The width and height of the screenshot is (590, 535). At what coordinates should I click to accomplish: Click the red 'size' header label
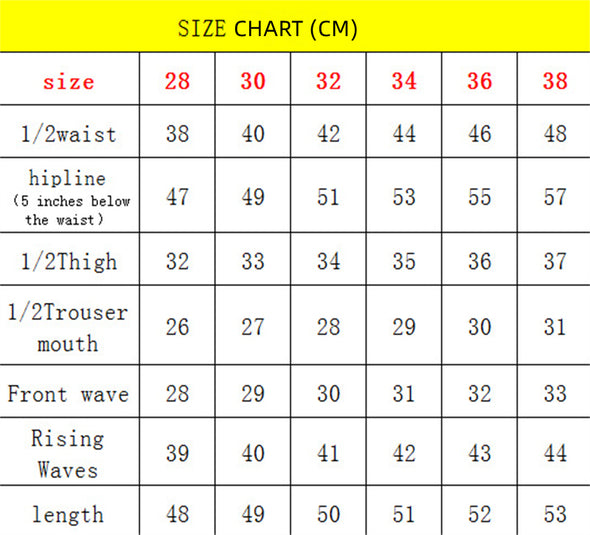[68, 82]
